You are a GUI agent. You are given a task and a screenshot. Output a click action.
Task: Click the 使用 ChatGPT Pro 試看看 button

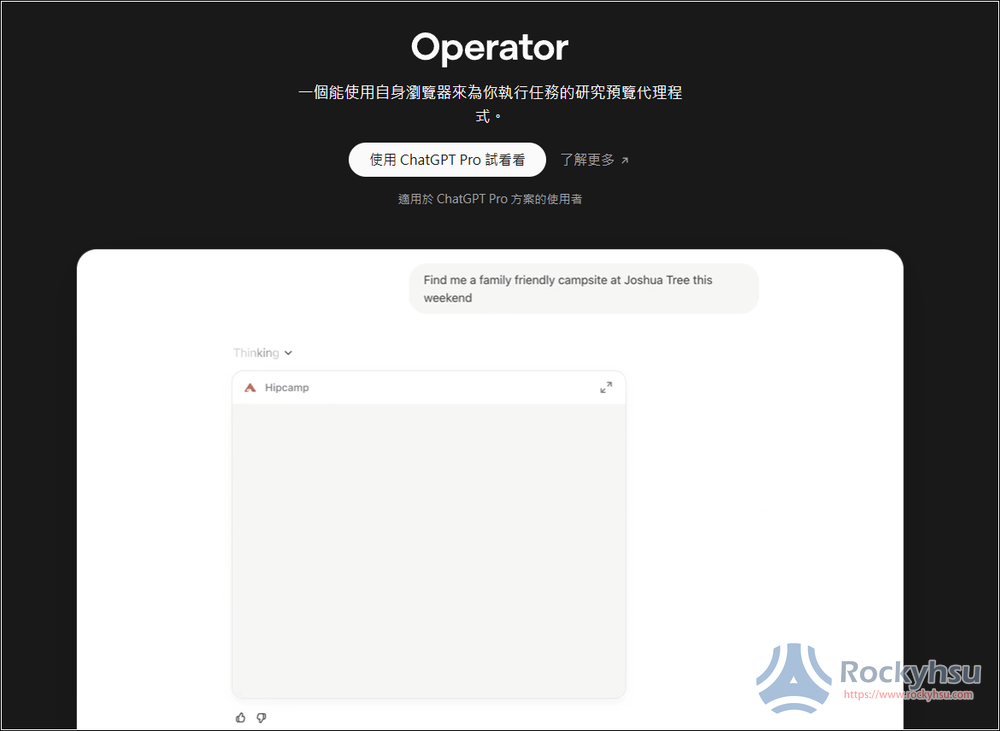447,159
